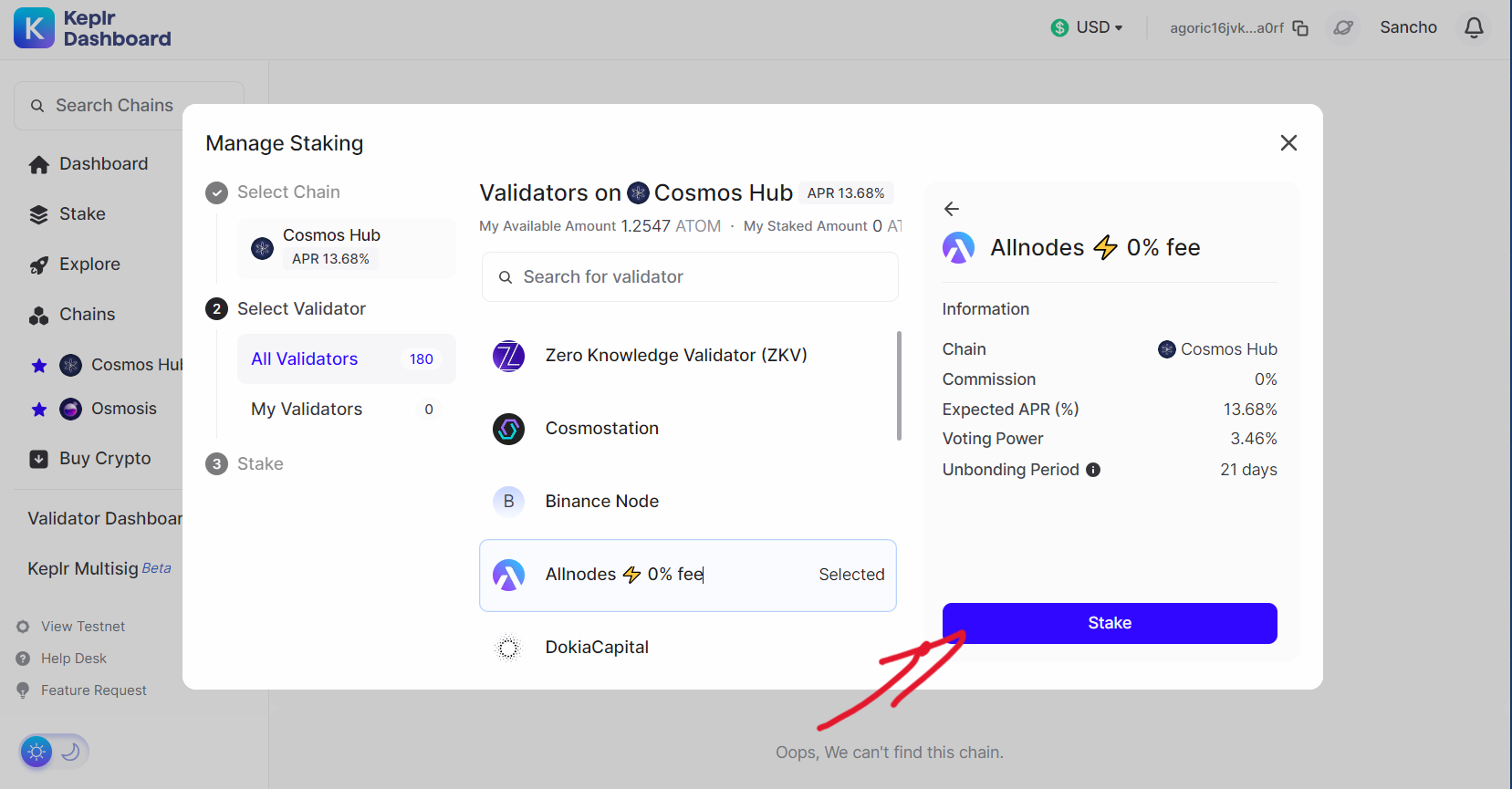
Task: Click the Keplr Dashboard logo
Action: click(92, 28)
